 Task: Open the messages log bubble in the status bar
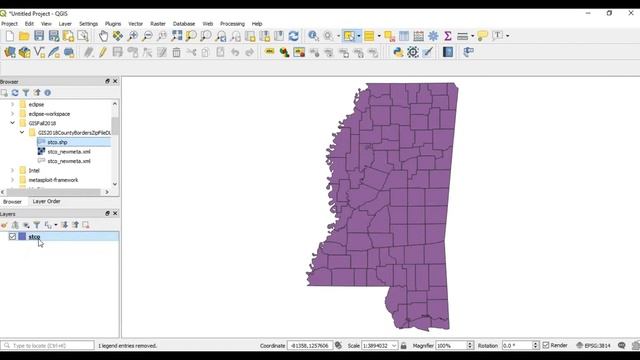tap(622, 345)
